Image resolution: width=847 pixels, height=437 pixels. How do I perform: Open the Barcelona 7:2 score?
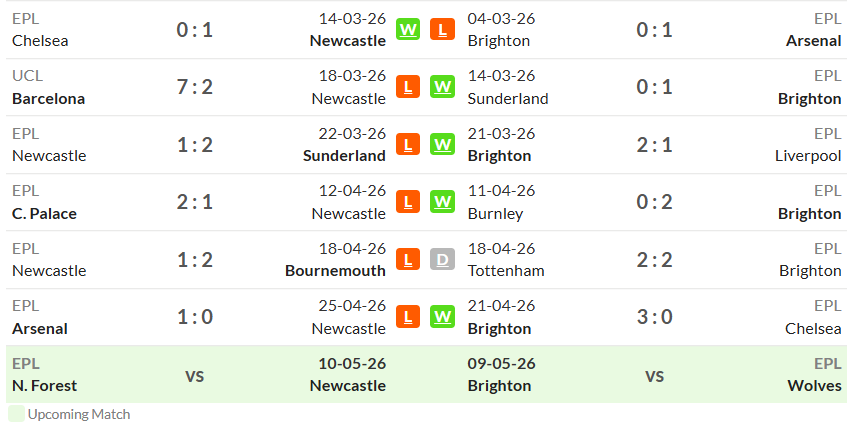[x=195, y=87]
